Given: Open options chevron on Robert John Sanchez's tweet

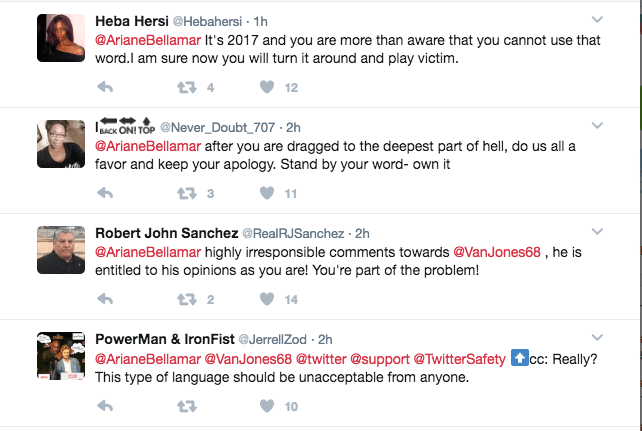Looking at the screenshot, I should [597, 232].
